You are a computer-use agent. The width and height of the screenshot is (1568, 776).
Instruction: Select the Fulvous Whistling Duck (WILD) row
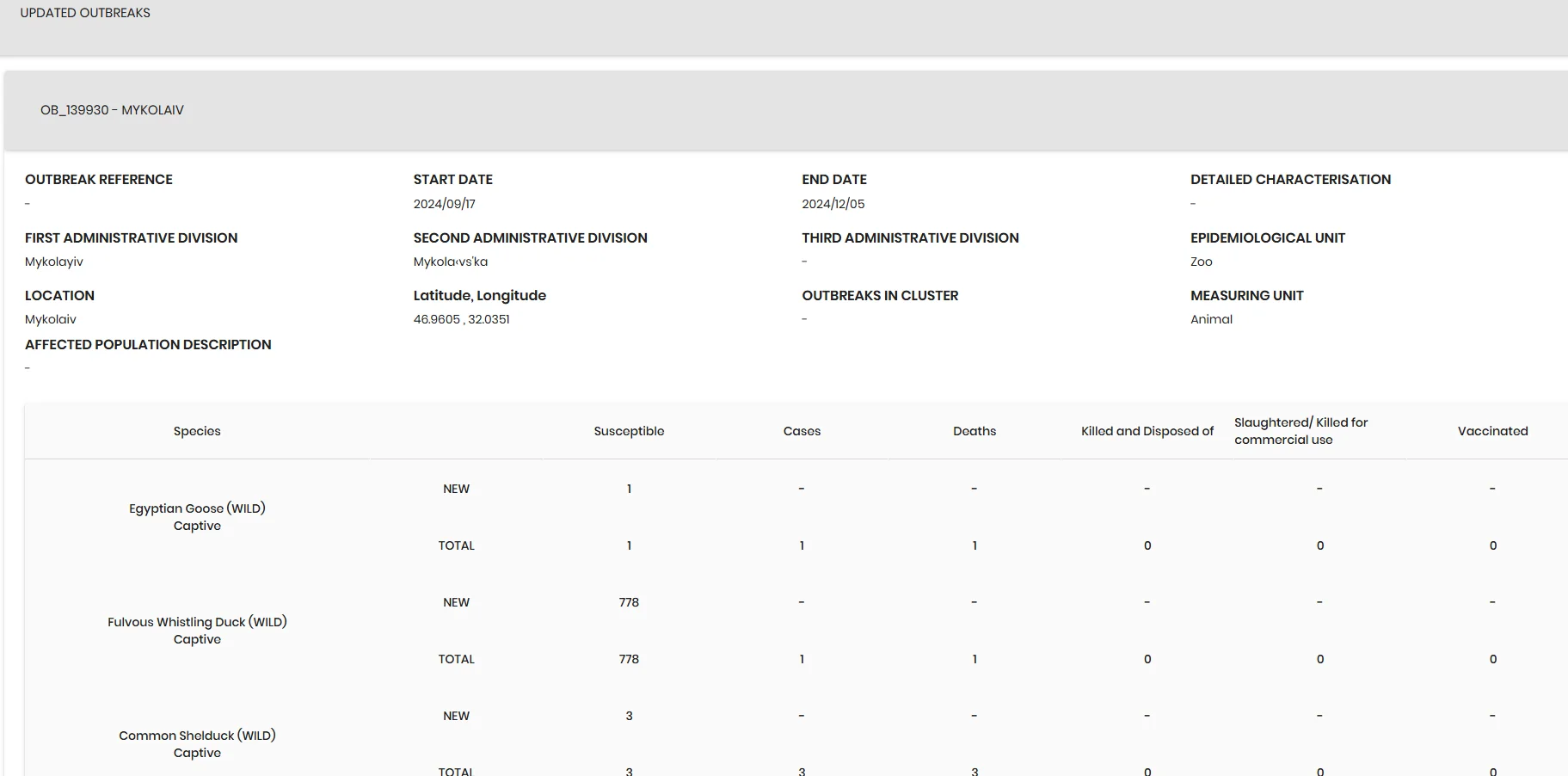(197, 631)
